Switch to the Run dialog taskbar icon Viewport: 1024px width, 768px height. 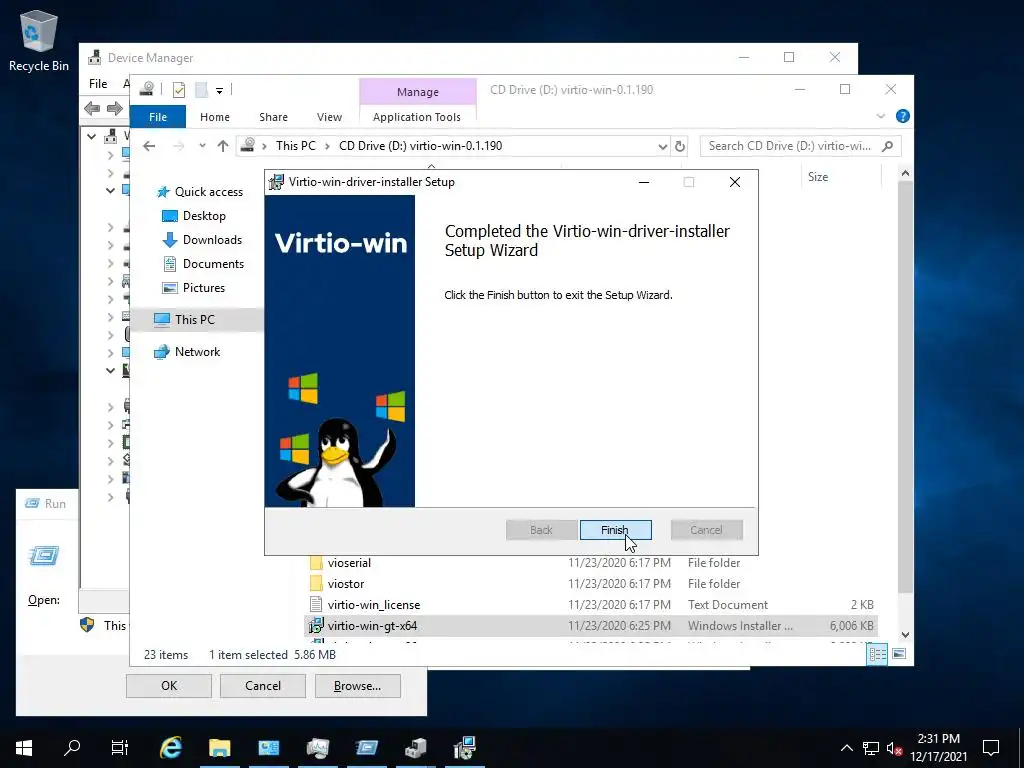[366, 748]
